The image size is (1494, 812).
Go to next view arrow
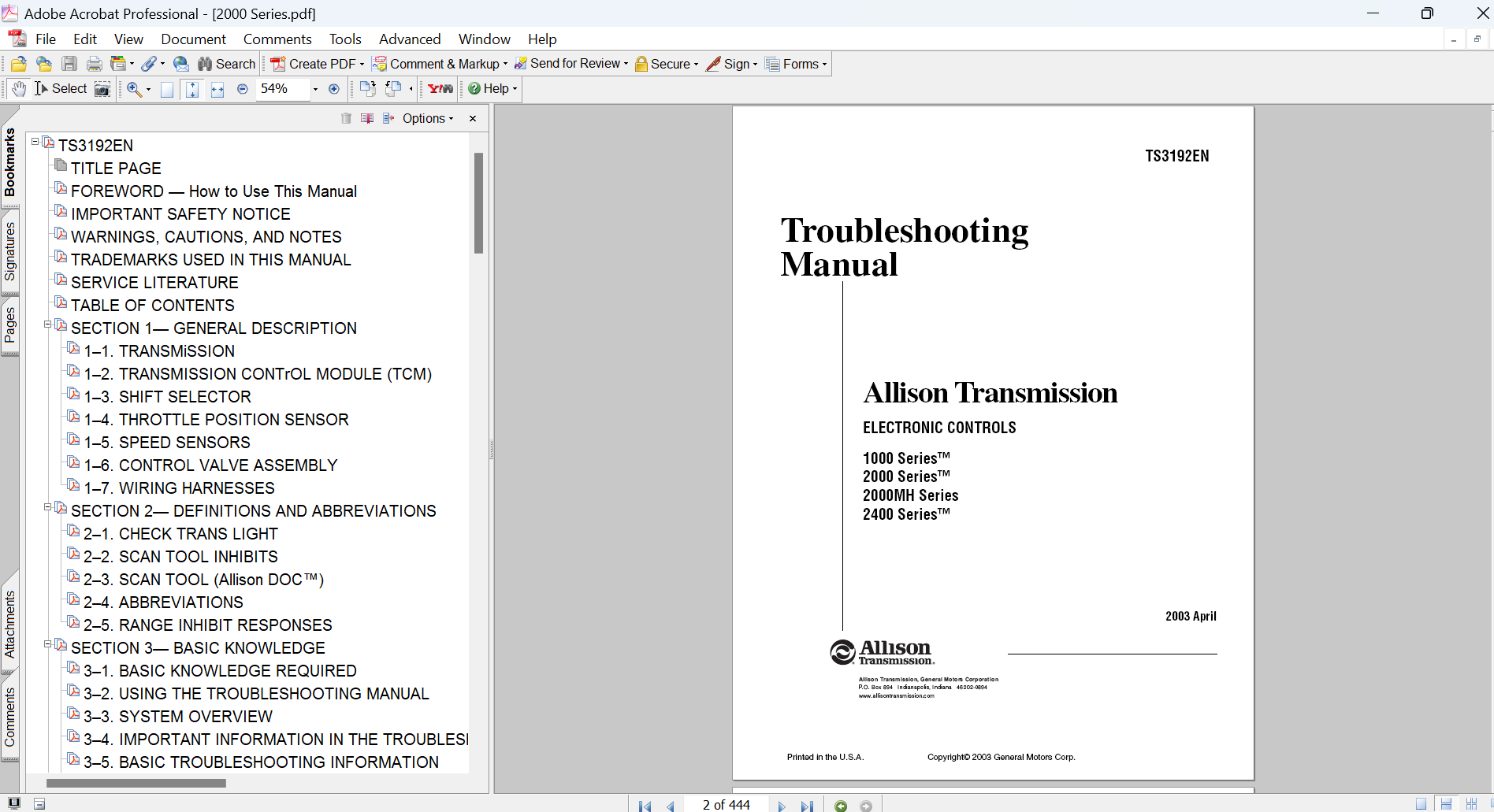866,806
